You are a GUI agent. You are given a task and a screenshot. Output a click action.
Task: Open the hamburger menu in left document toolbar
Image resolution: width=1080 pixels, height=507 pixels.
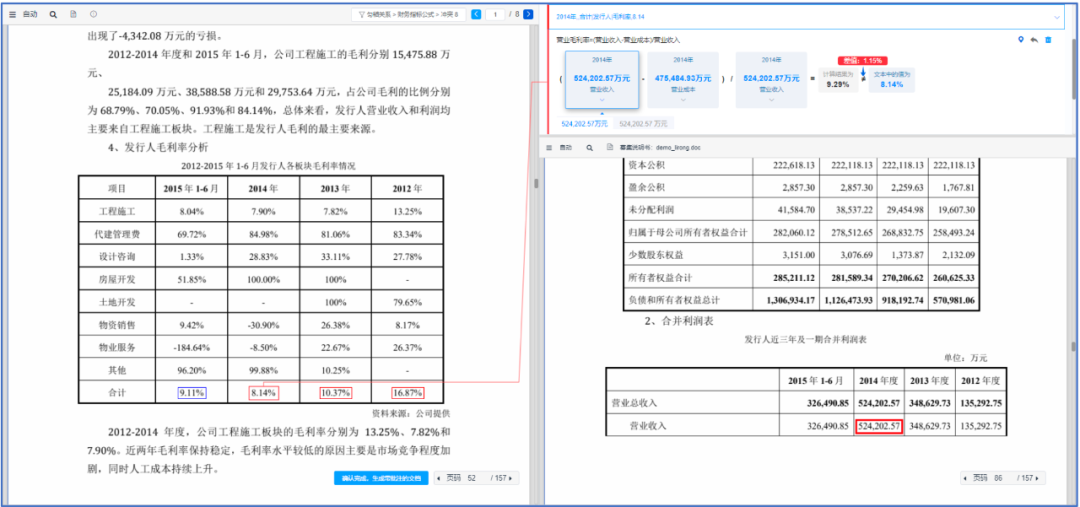(x=12, y=14)
